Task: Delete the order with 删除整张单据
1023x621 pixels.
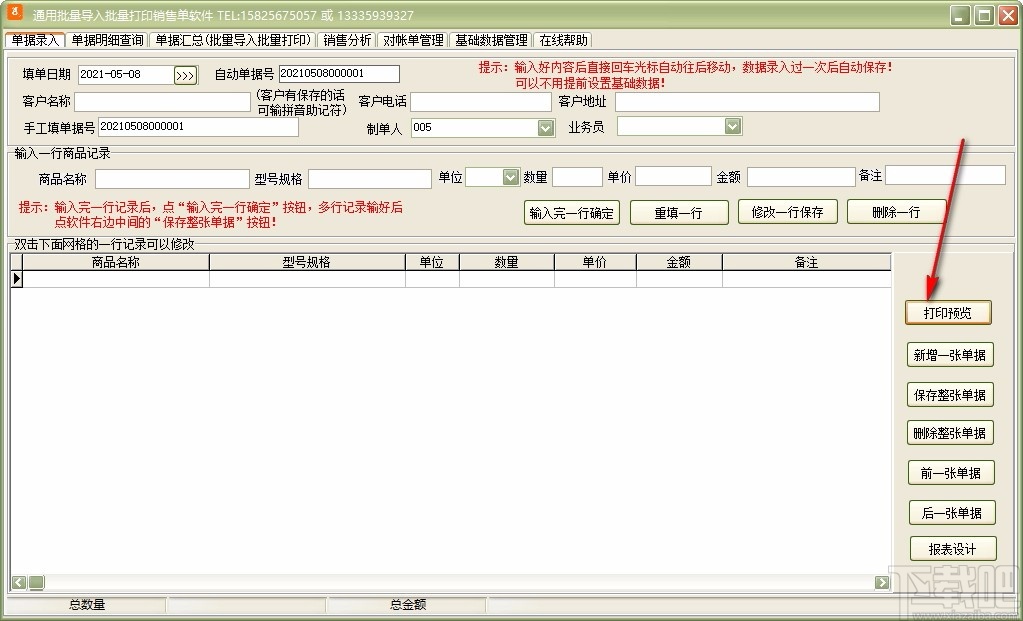Action: tap(948, 432)
